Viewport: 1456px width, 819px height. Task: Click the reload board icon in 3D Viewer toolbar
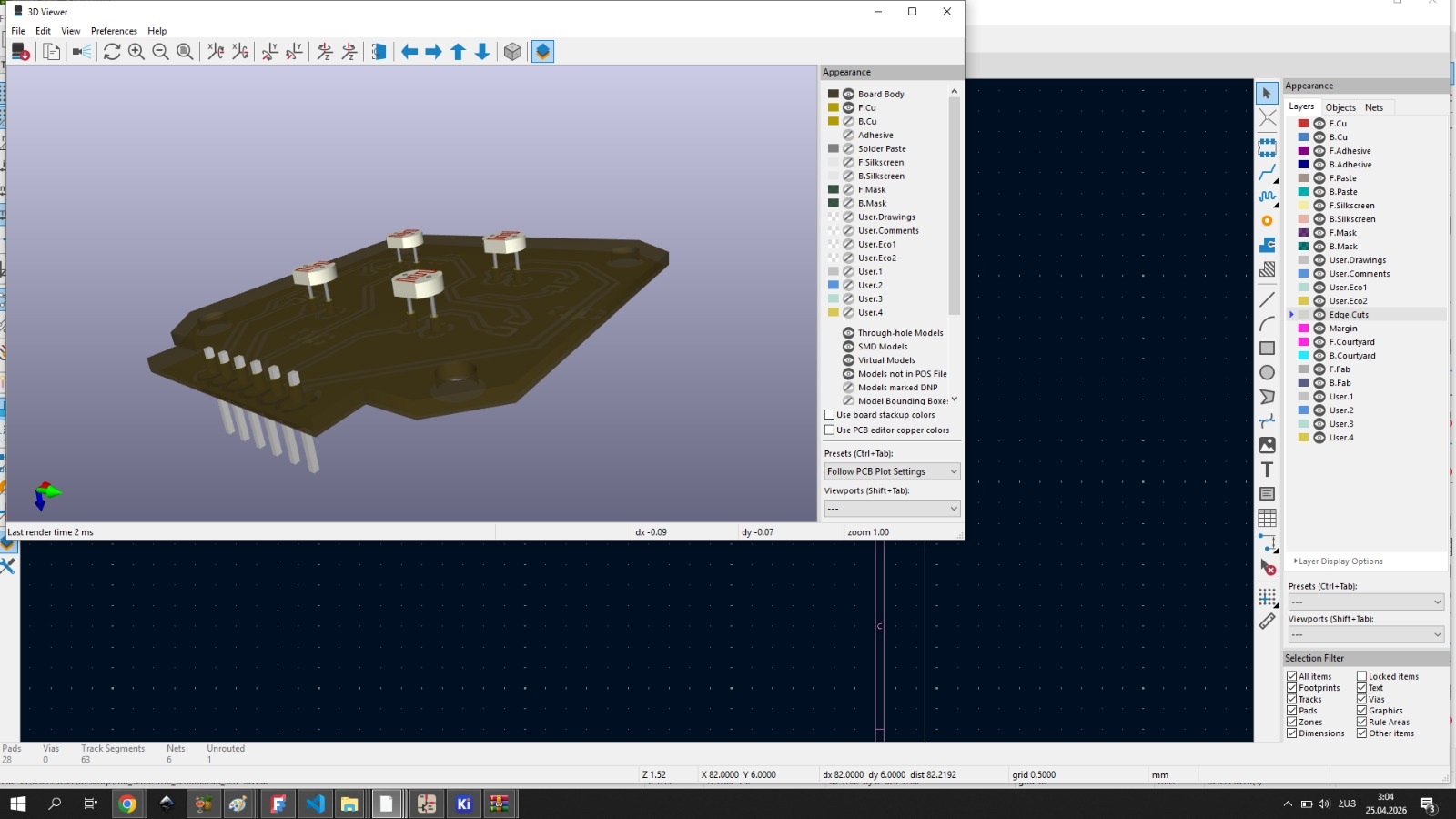point(112,52)
